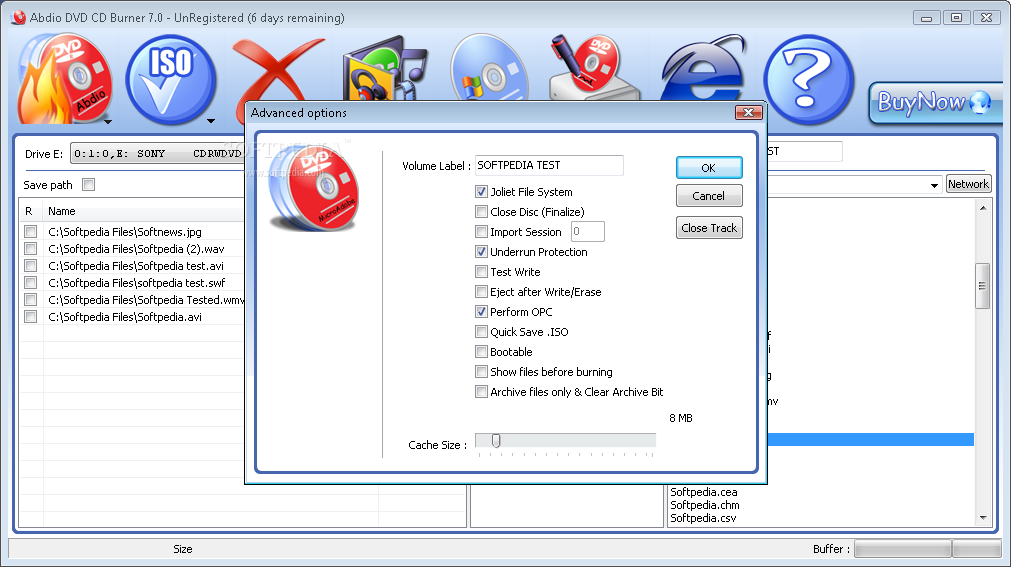Click the BuyNow button
This screenshot has width=1011, height=567.
coord(935,102)
